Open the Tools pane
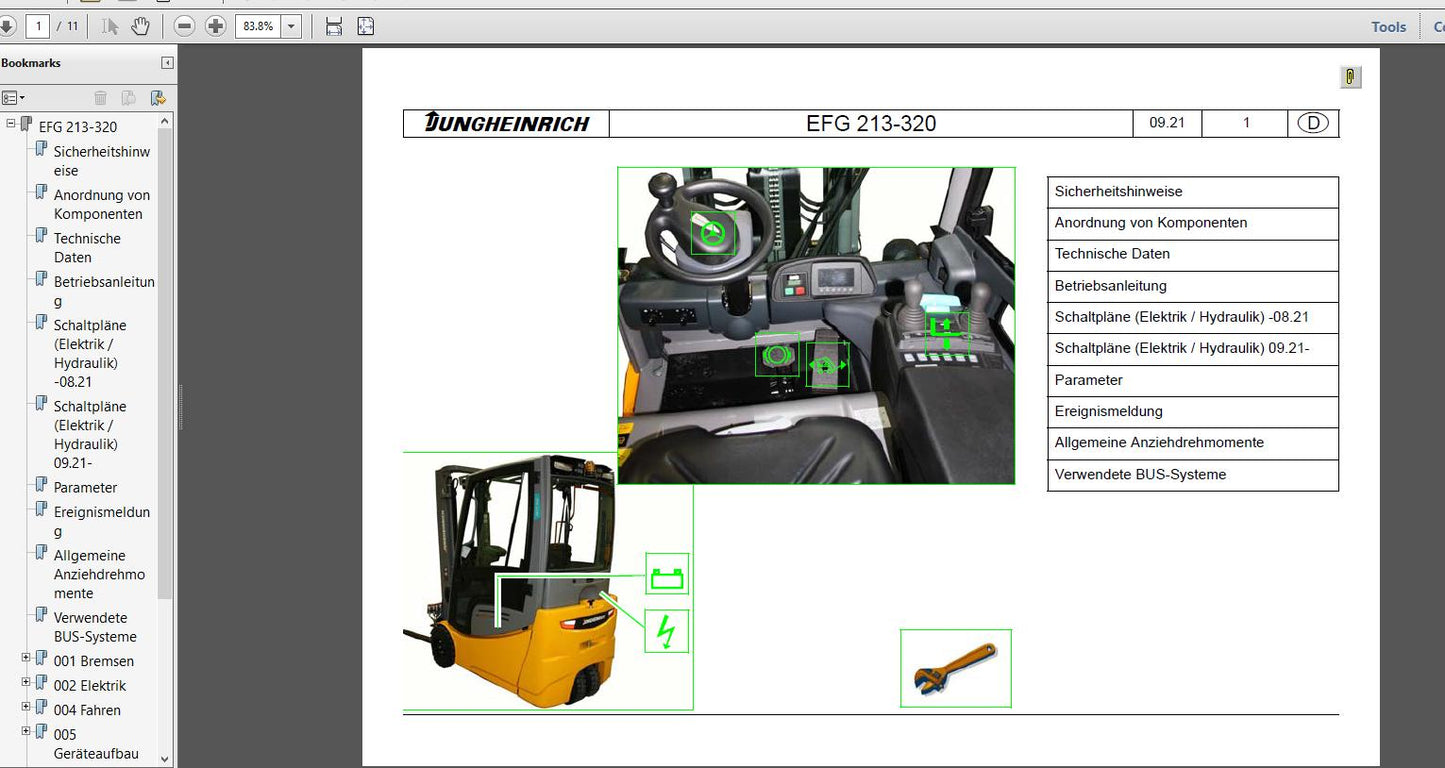 coord(1388,27)
